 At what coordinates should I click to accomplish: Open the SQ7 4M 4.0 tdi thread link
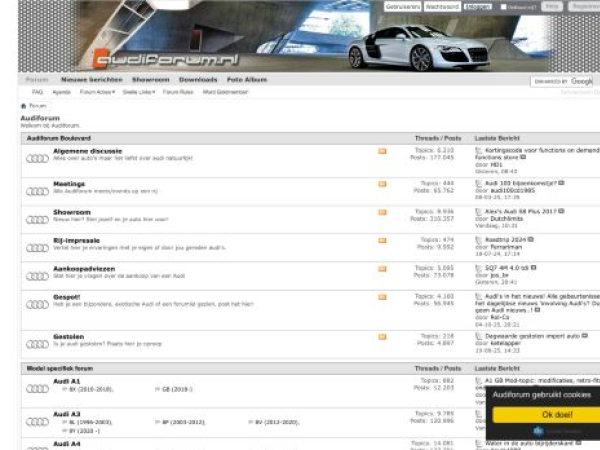[507, 268]
